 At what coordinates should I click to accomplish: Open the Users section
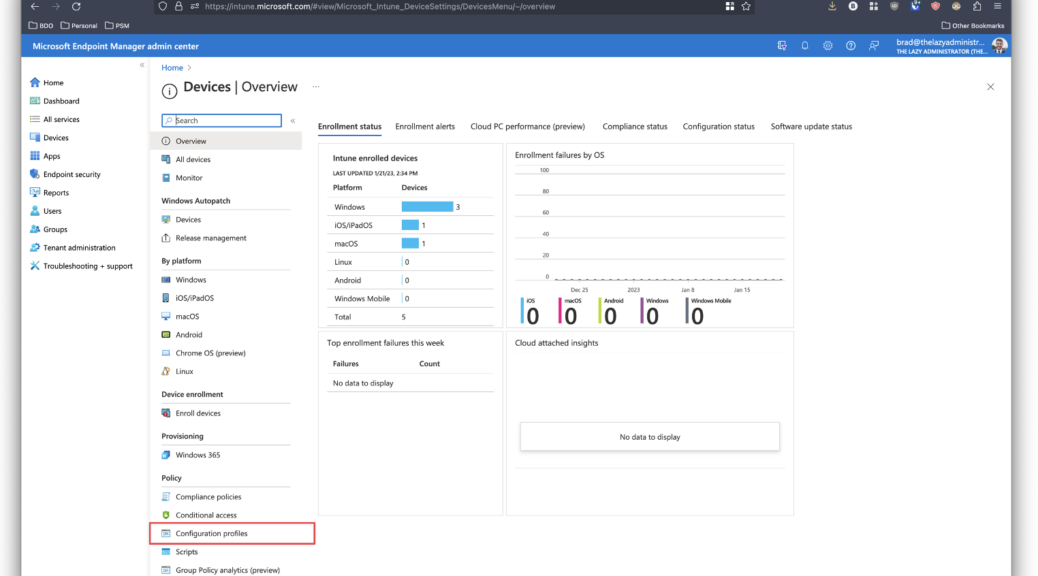(x=46, y=211)
